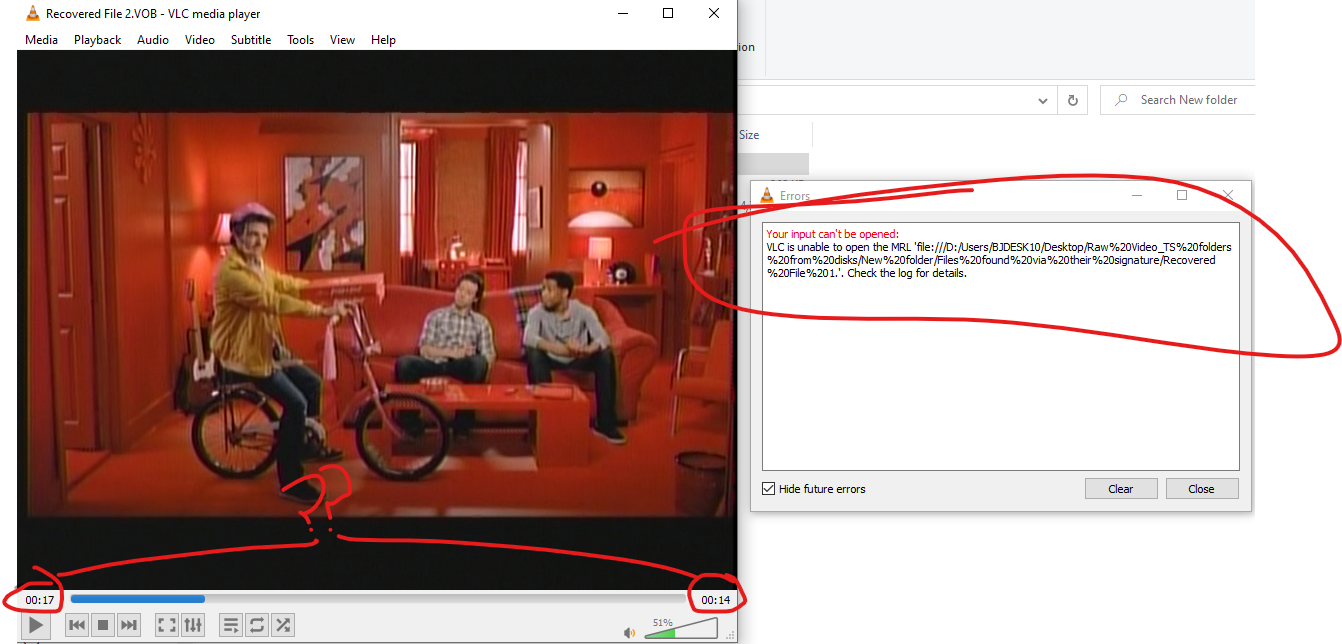Viewport: 1342px width, 644px height.
Task: Open the Video menu
Action: (200, 40)
